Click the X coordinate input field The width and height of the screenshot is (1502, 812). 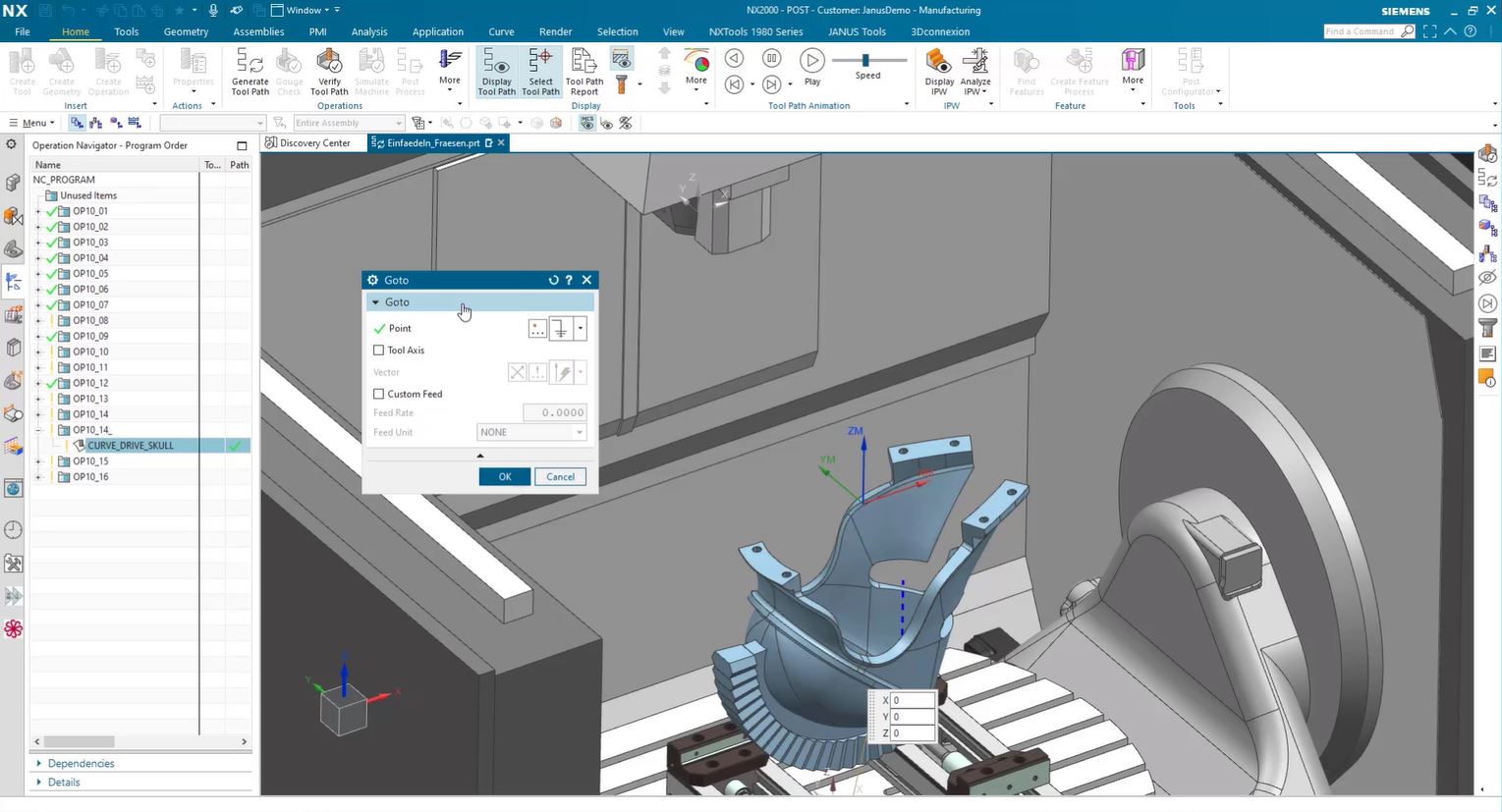[913, 701]
